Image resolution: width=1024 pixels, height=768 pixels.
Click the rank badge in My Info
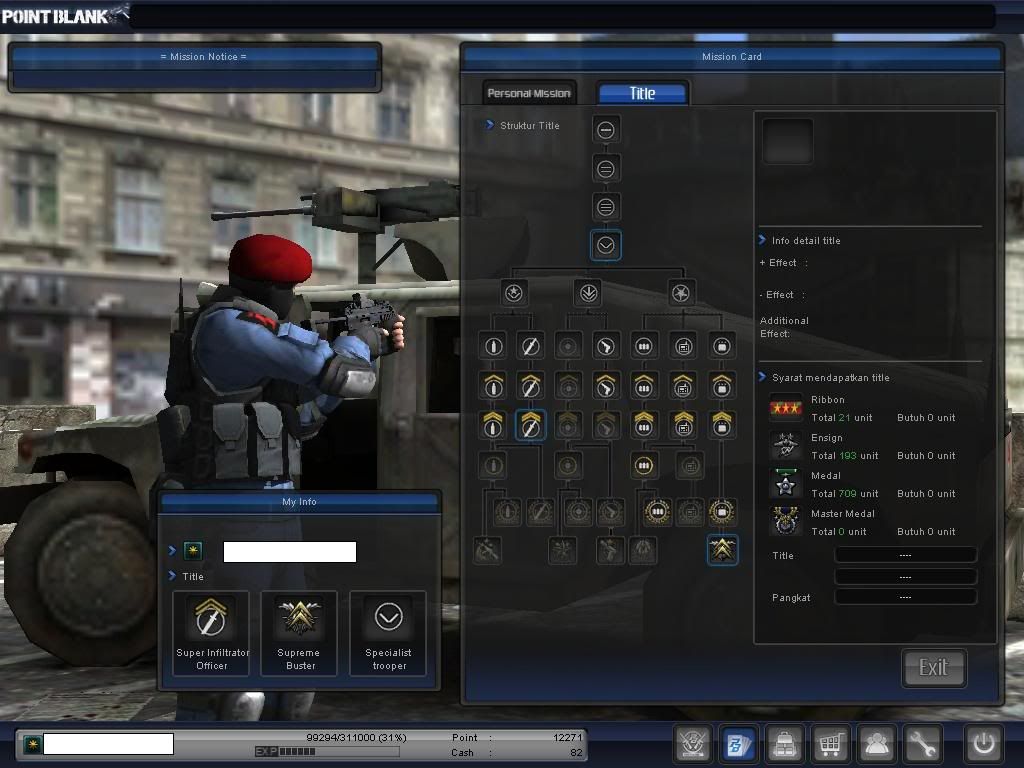193,551
